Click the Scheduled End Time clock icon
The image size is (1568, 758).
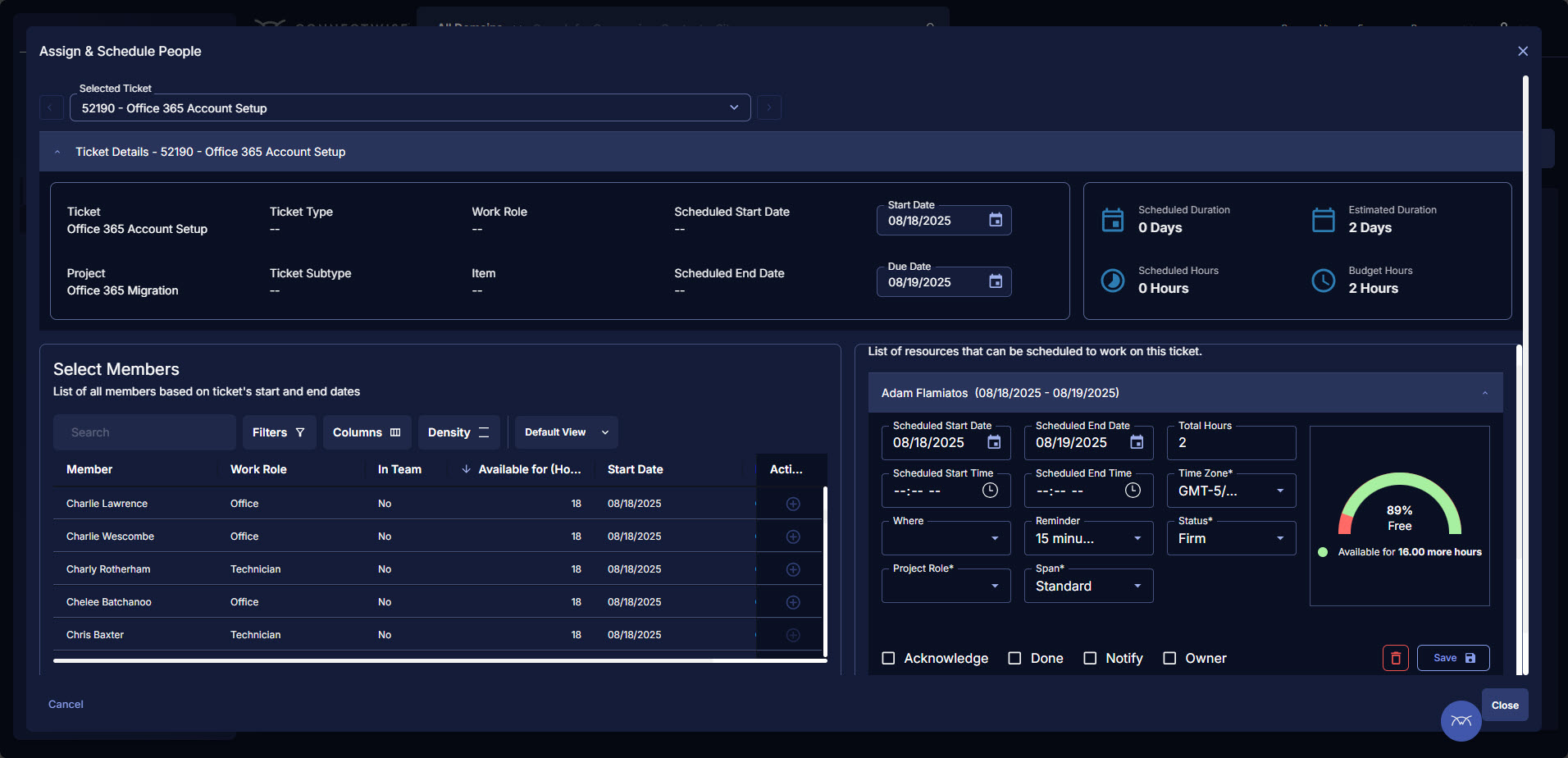click(x=1133, y=491)
